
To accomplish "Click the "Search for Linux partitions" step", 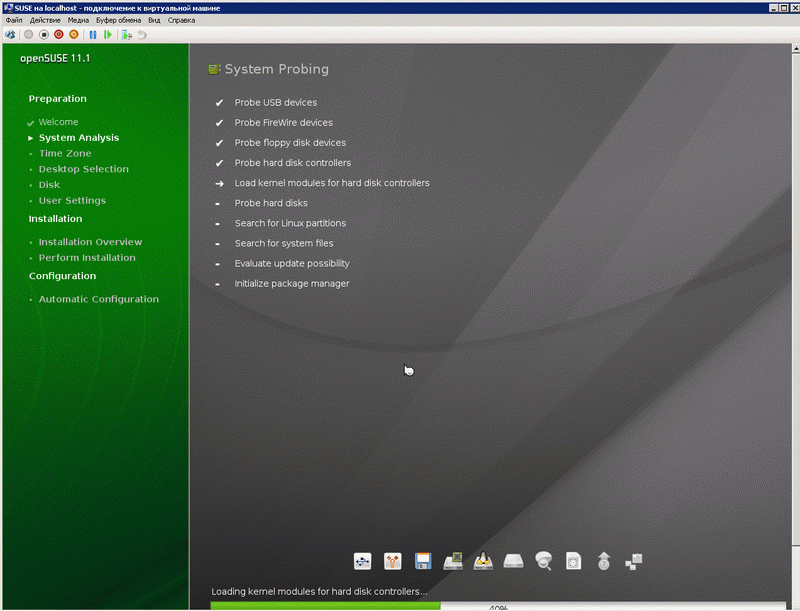I will pyautogui.click(x=290, y=223).
